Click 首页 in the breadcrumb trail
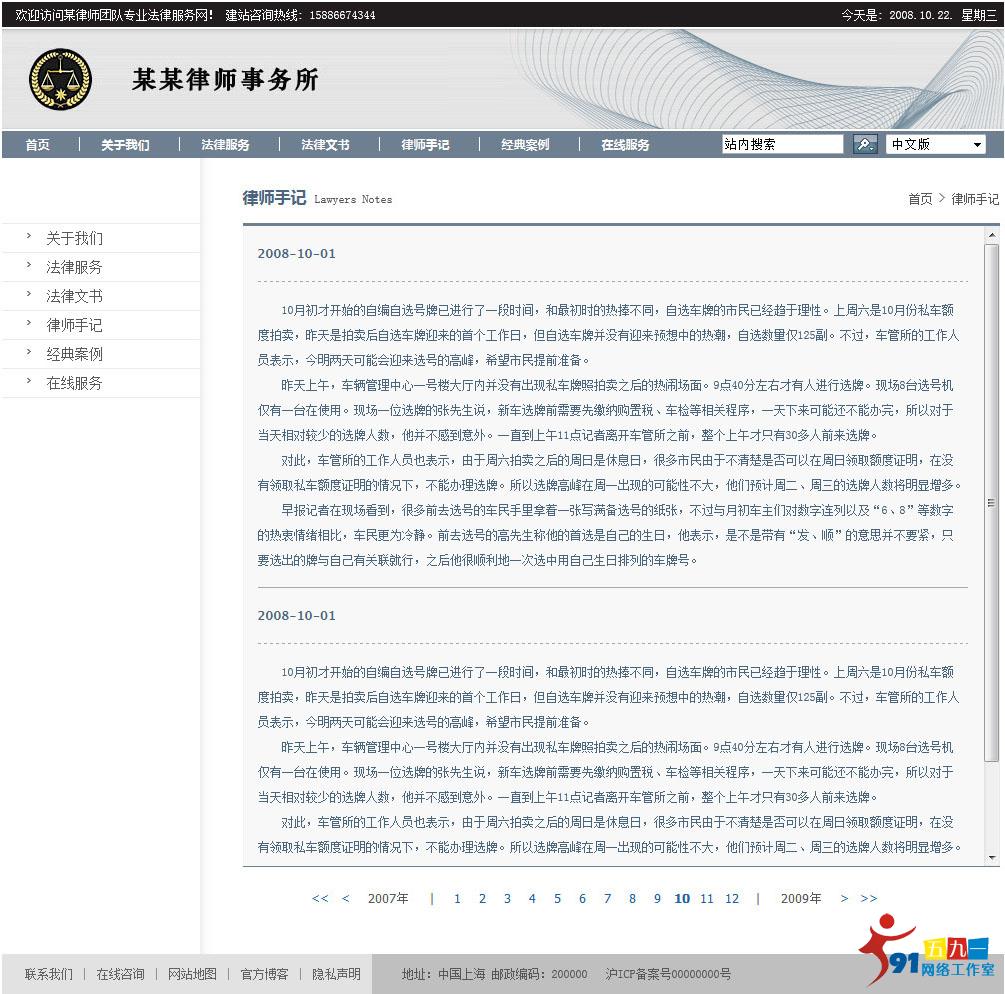The width and height of the screenshot is (1005, 994). pyautogui.click(x=919, y=198)
